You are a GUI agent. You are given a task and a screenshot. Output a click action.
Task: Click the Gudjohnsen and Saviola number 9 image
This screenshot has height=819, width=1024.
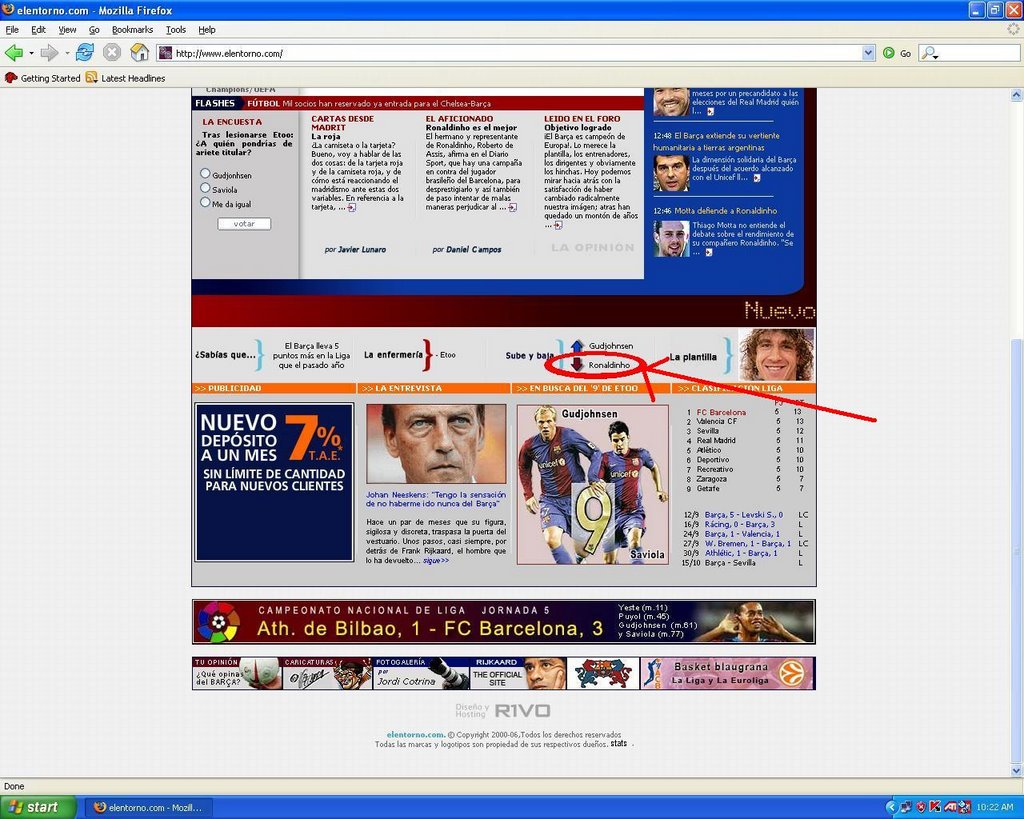pos(593,485)
